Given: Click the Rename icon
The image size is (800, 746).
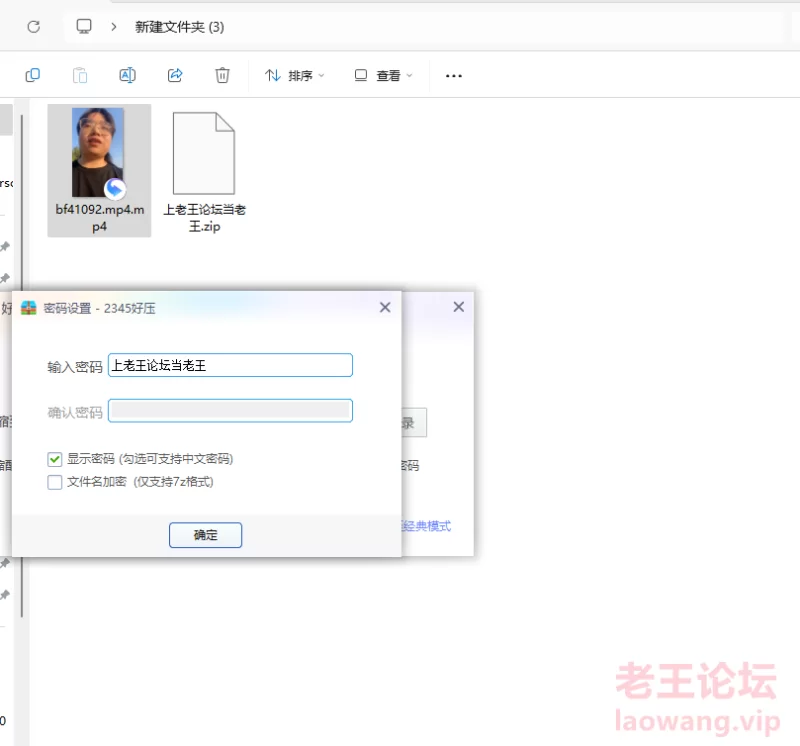Looking at the screenshot, I should coord(127,75).
